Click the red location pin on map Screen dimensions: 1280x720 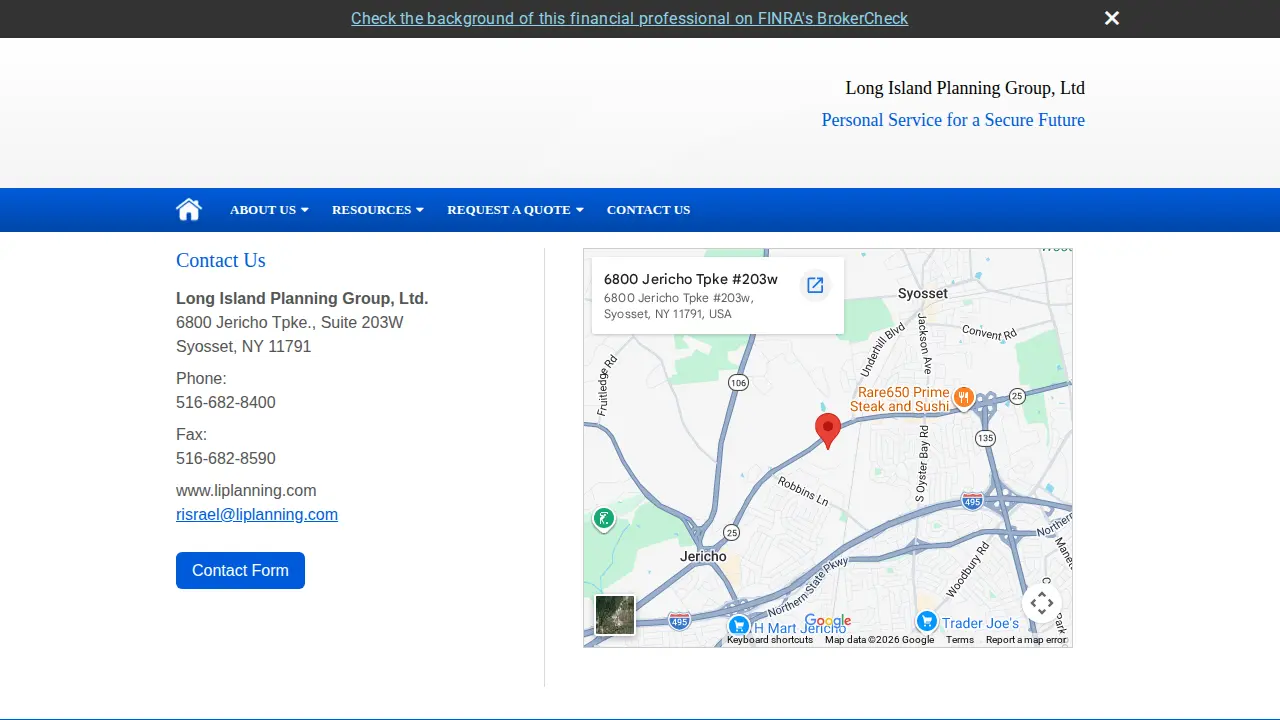828,431
